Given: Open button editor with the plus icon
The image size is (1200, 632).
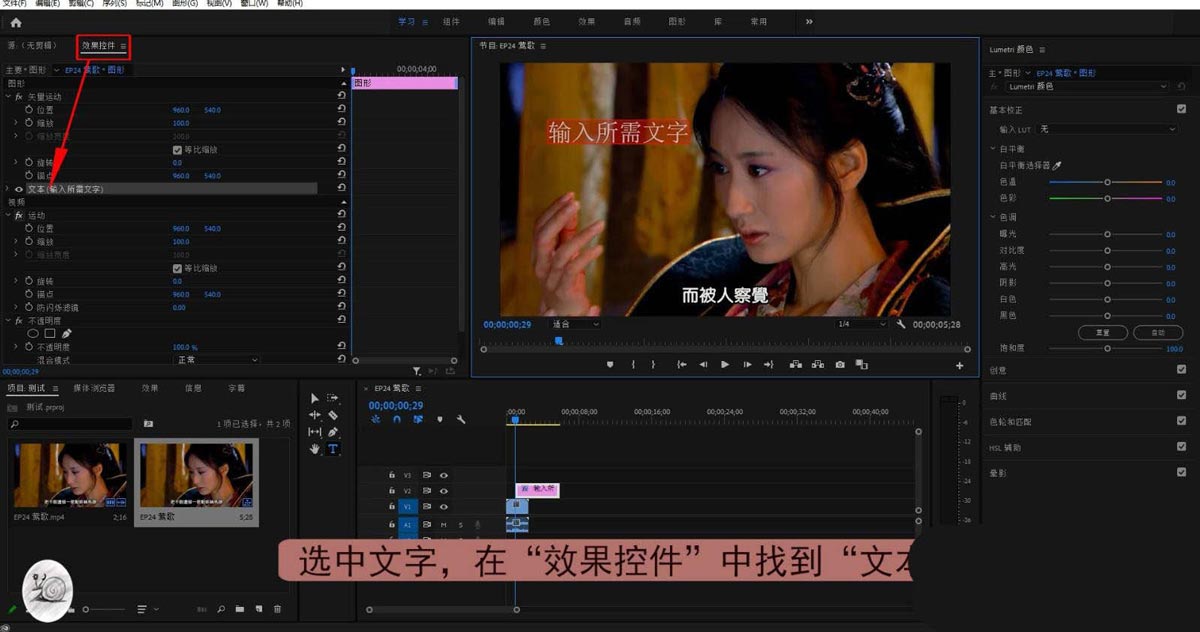Looking at the screenshot, I should 960,366.
